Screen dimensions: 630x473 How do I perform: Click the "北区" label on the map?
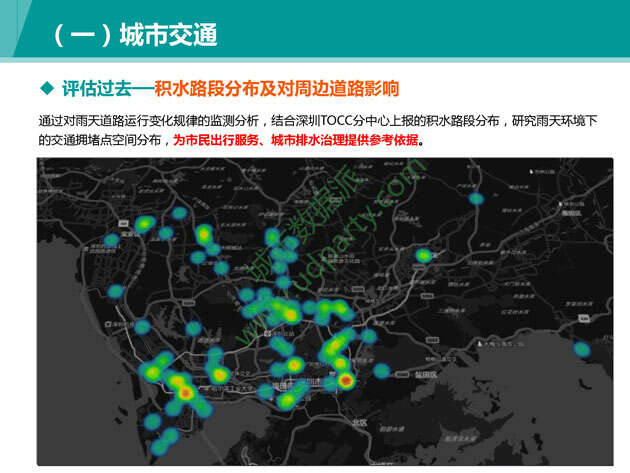coord(360,423)
